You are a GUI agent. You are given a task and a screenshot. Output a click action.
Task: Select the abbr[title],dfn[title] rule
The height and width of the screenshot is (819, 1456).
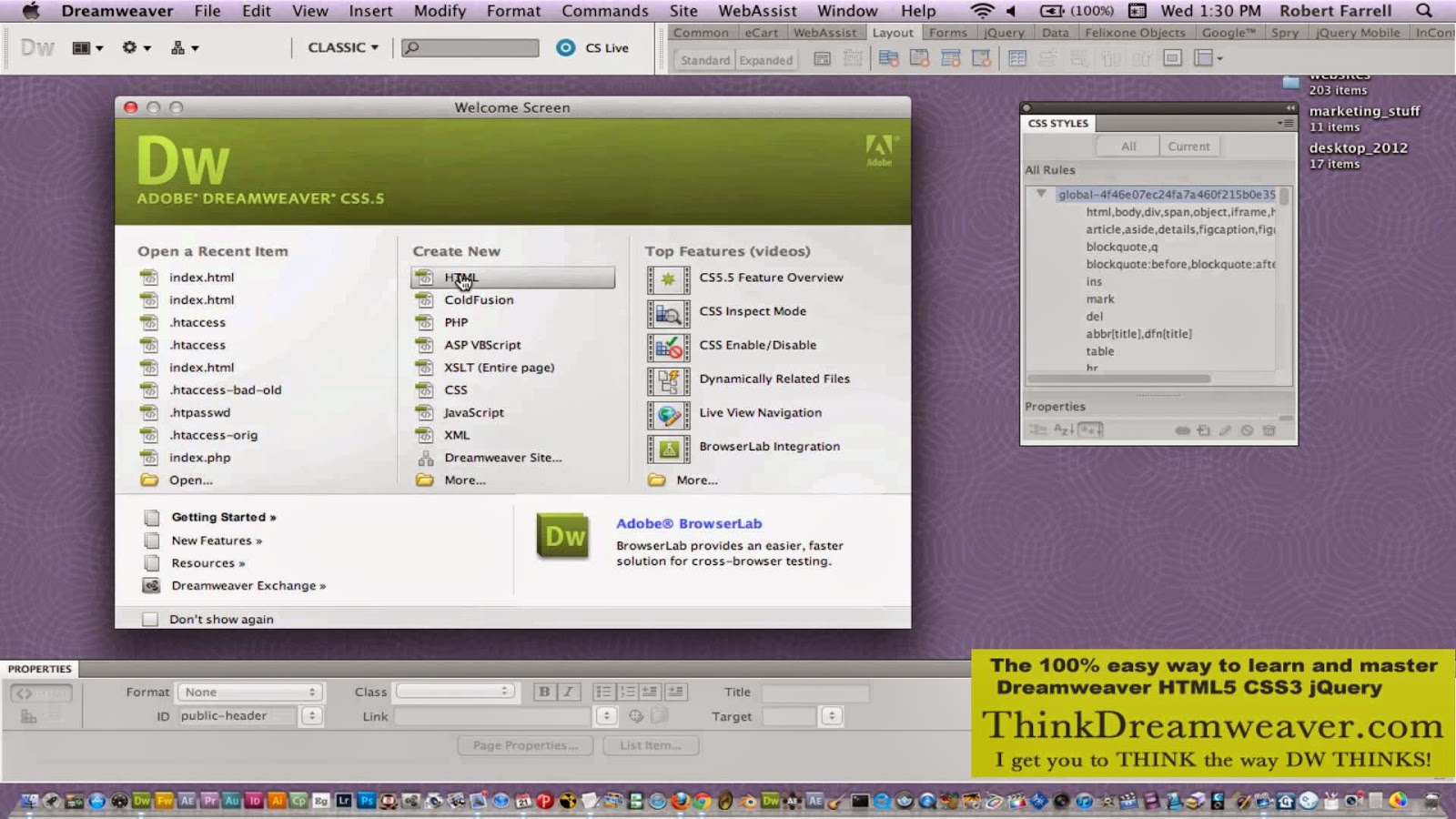[1138, 334]
